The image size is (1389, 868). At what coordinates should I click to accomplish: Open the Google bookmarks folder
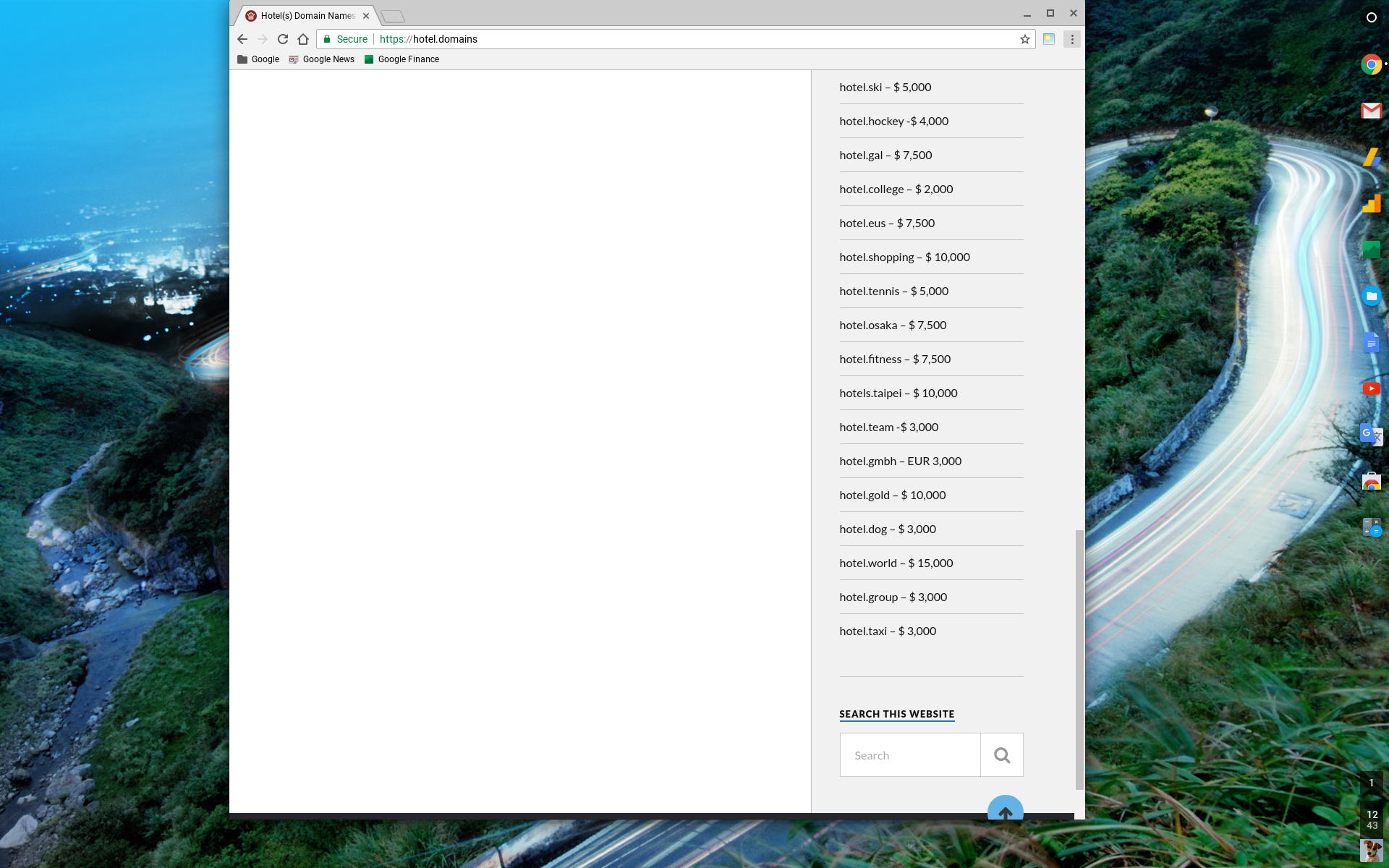pos(258,59)
